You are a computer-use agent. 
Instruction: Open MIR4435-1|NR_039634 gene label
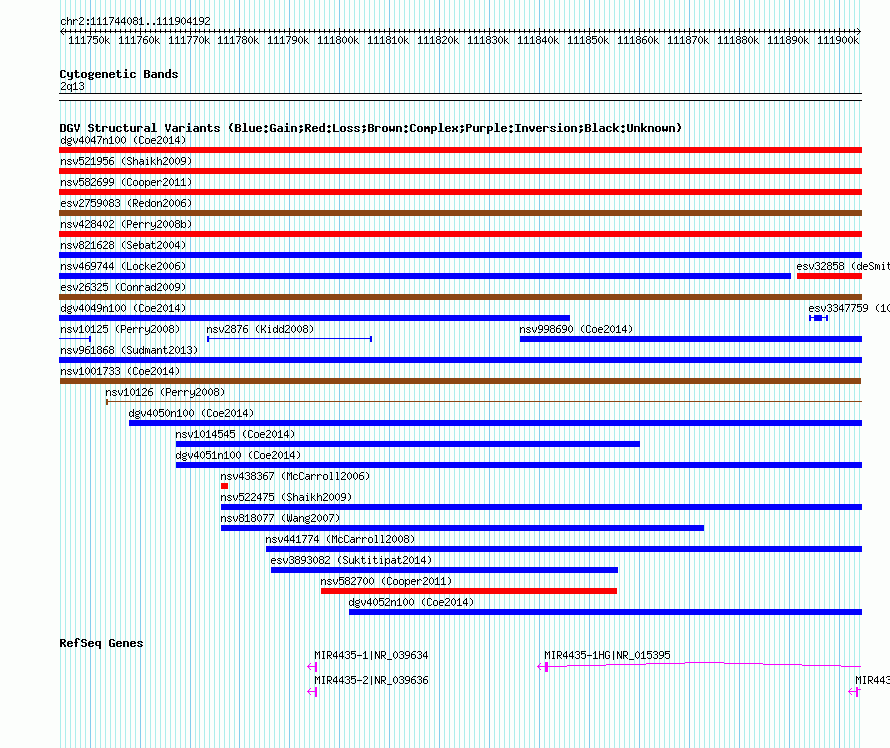(x=371, y=655)
